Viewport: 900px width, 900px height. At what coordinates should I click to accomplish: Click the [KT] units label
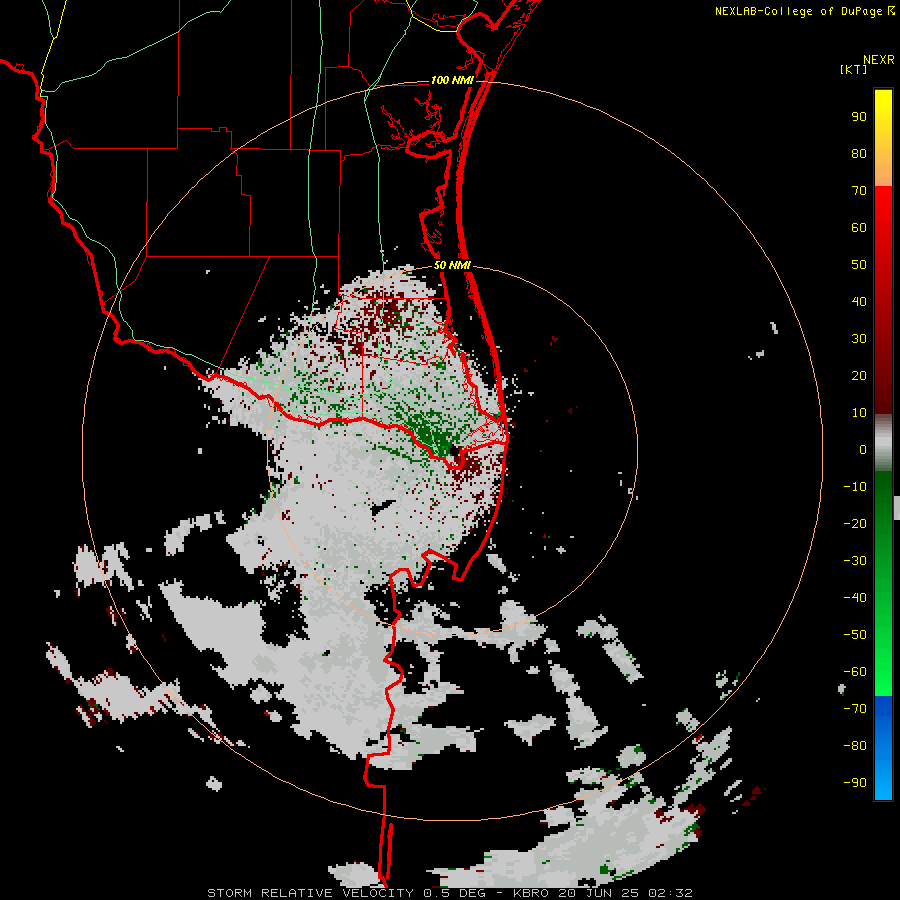853,69
